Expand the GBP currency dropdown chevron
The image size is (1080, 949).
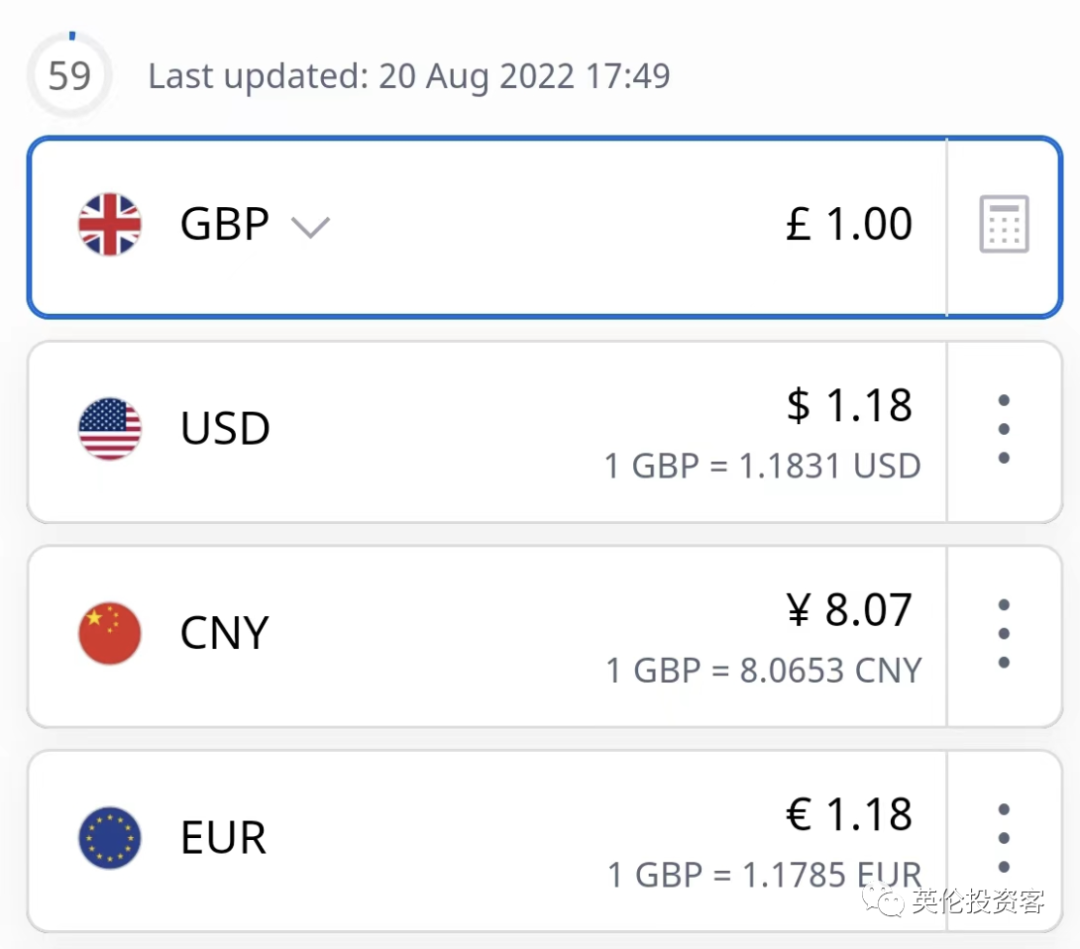(310, 227)
